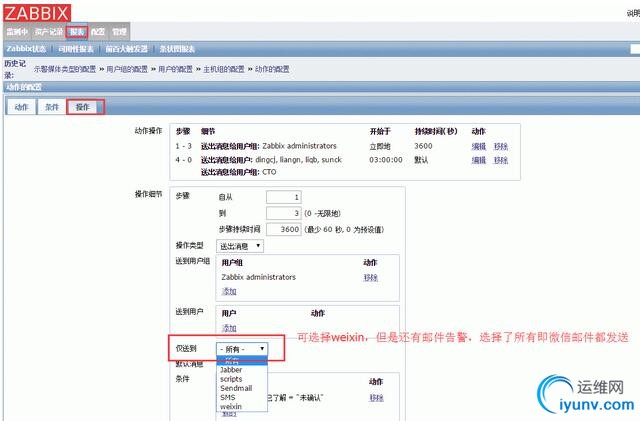Focus the 自从 step field
This screenshot has width=640, height=421.
[x=284, y=197]
